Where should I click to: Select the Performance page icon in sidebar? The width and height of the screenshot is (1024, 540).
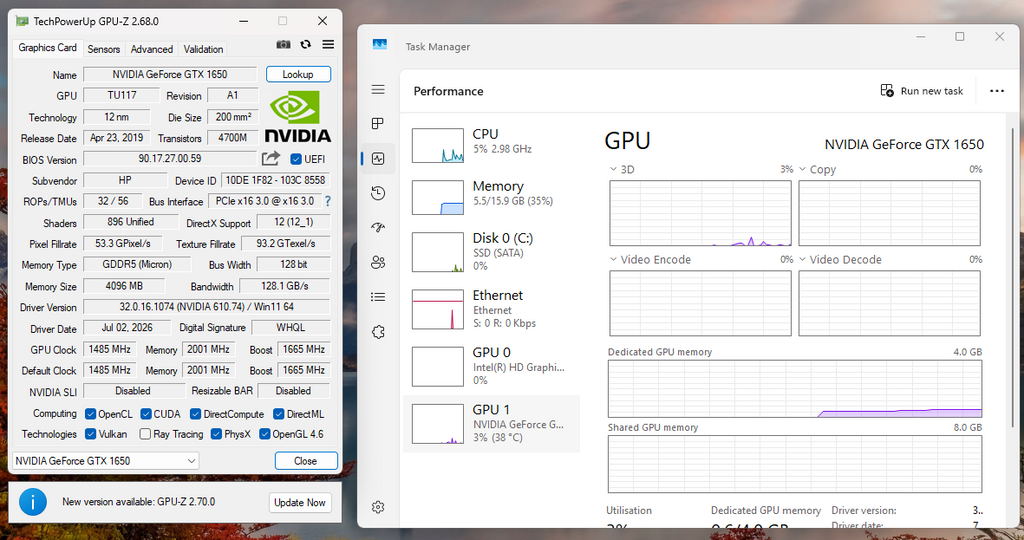(378, 159)
